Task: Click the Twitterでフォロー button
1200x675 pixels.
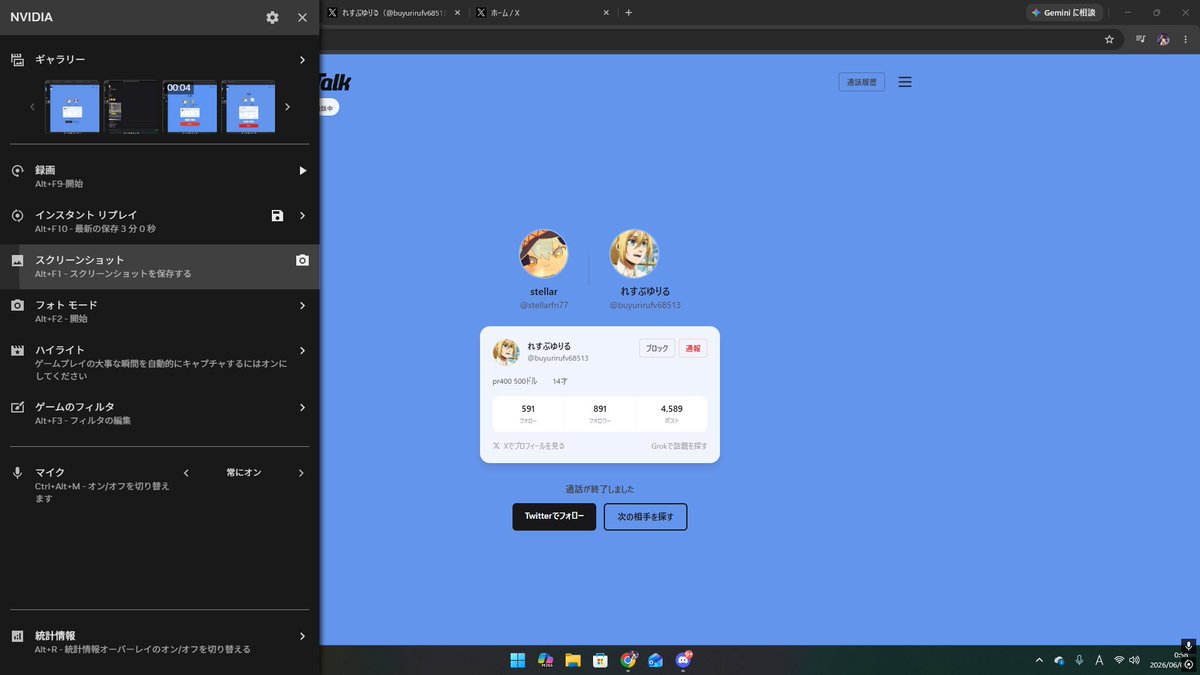Action: [x=554, y=517]
